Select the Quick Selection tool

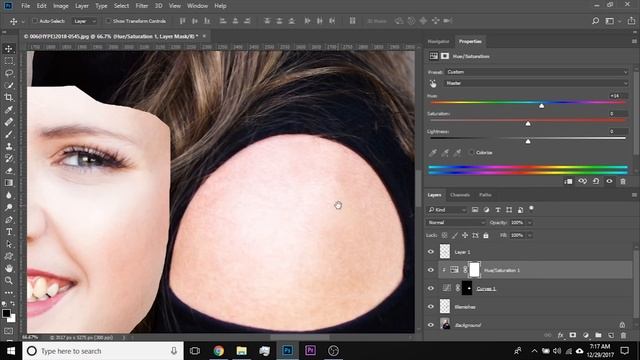(9, 85)
